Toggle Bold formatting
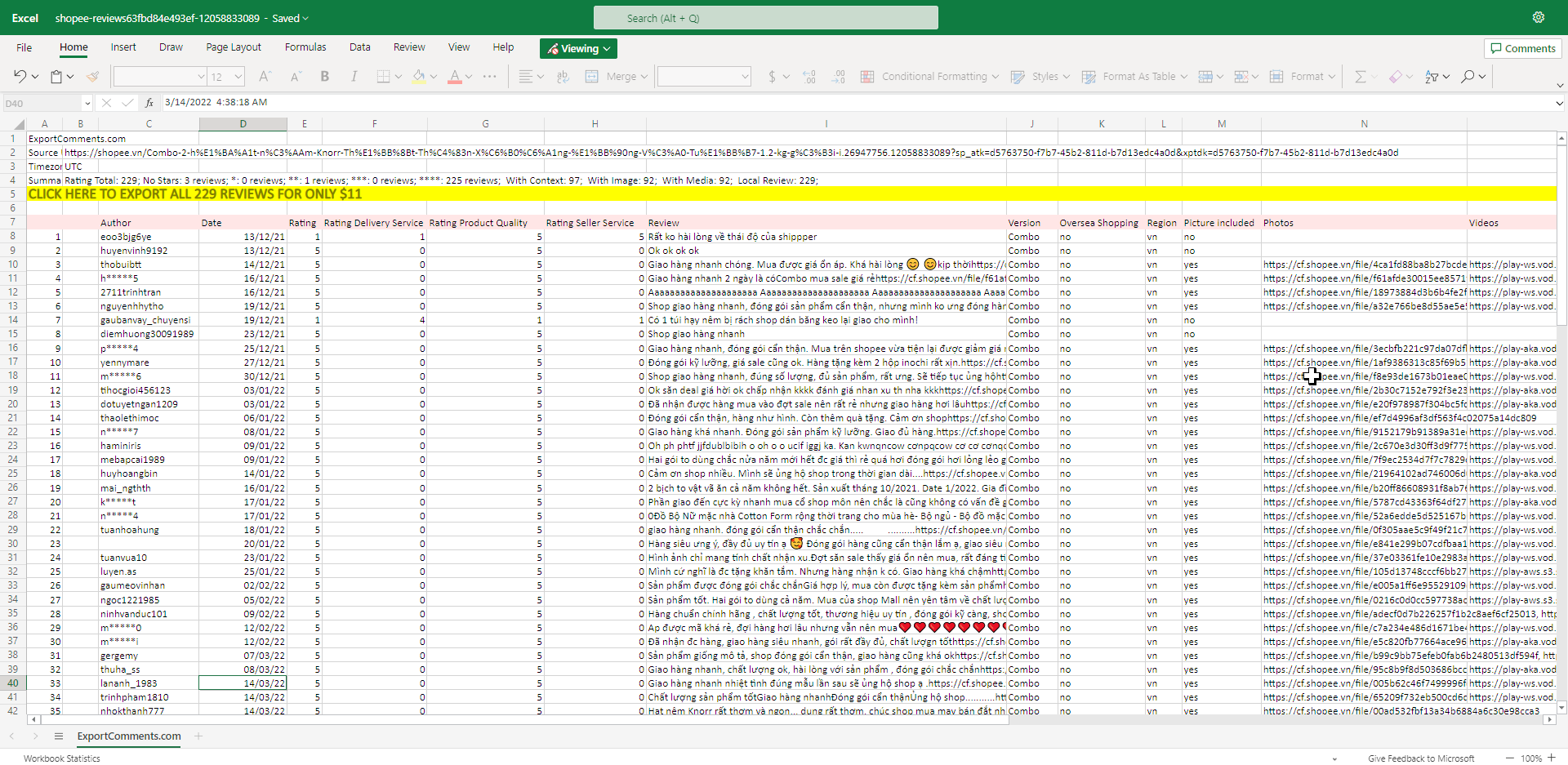The height and width of the screenshot is (765, 1568). click(325, 76)
